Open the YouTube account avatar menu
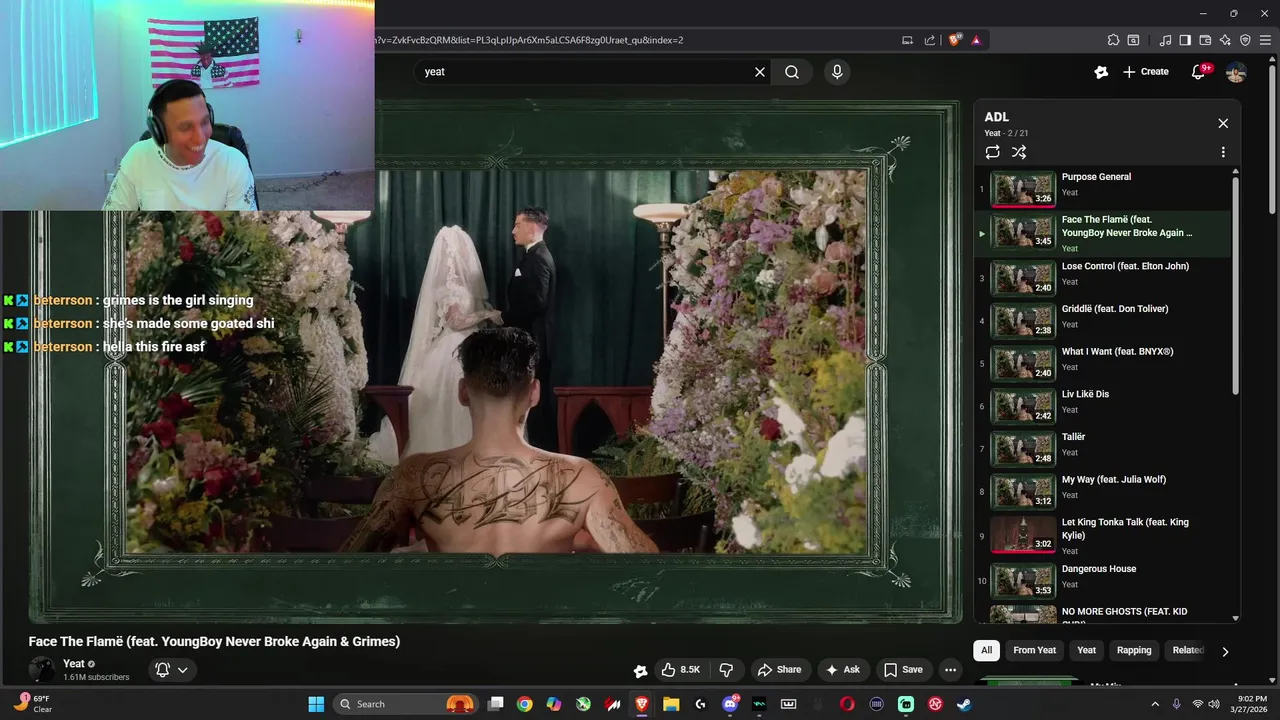This screenshot has height=720, width=1280. click(1236, 72)
